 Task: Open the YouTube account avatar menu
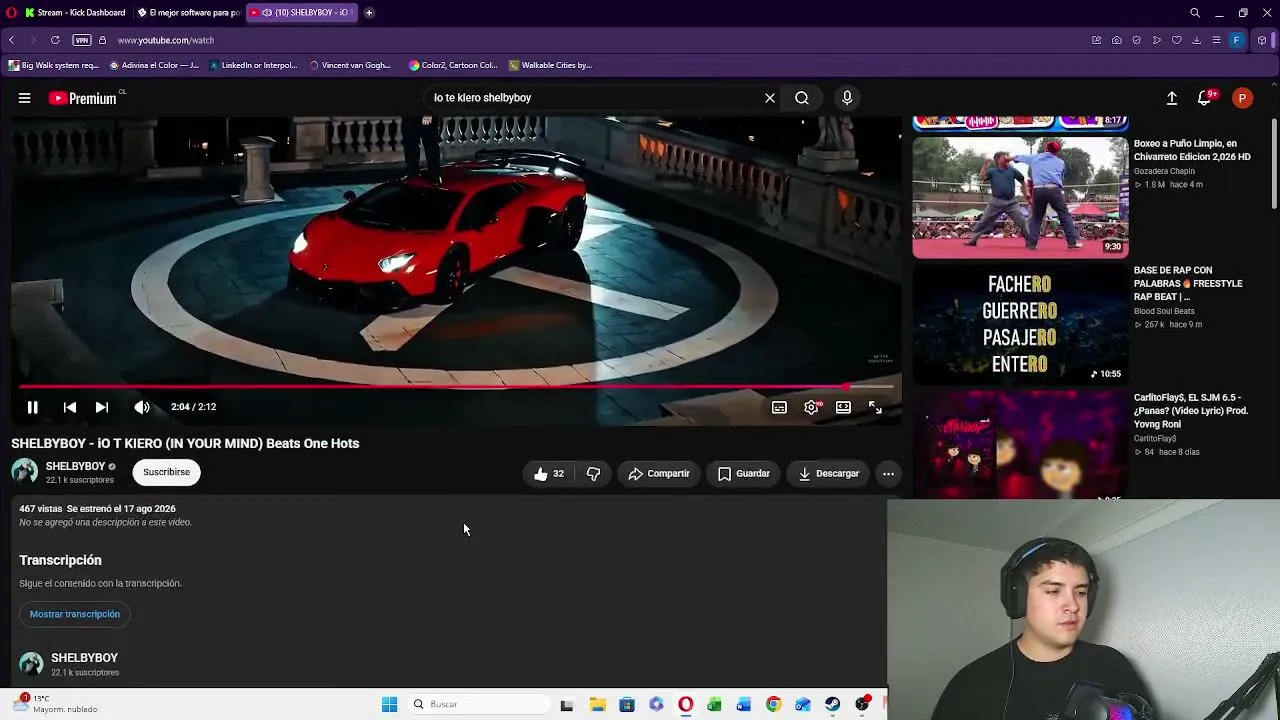coord(1242,98)
